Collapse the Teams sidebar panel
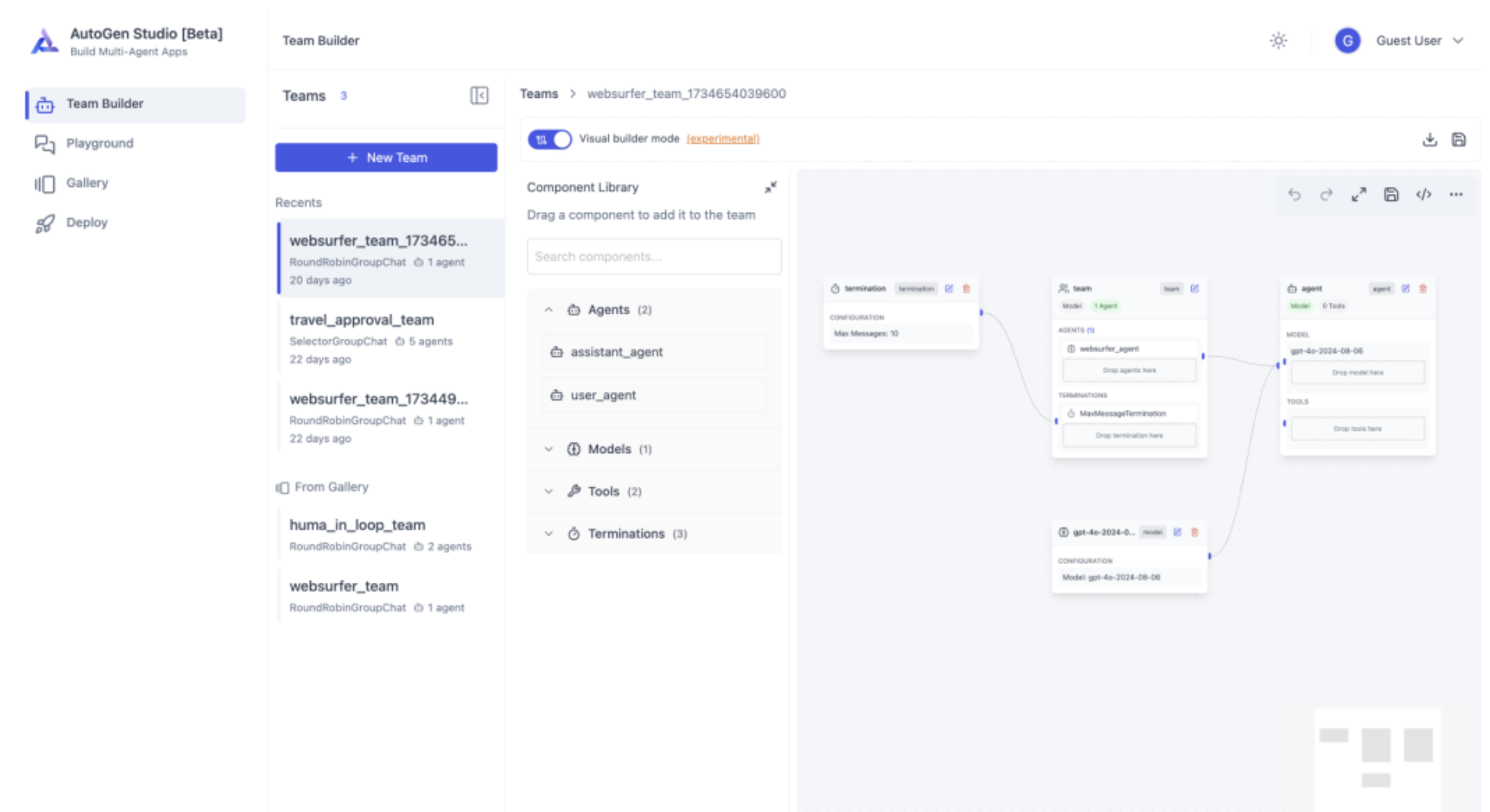Image resolution: width=1490 pixels, height=812 pixels. (479, 95)
